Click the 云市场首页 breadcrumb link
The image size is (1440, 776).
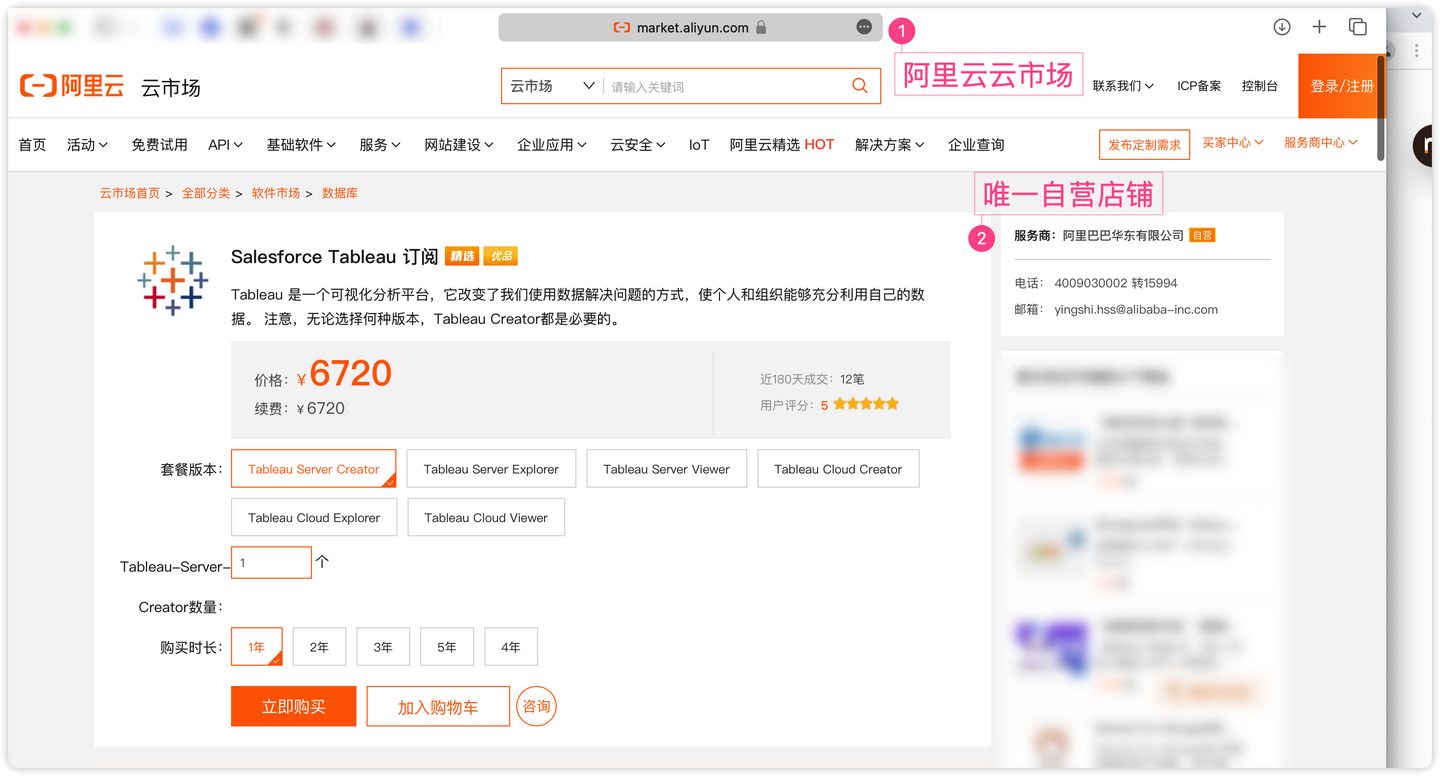tap(129, 193)
